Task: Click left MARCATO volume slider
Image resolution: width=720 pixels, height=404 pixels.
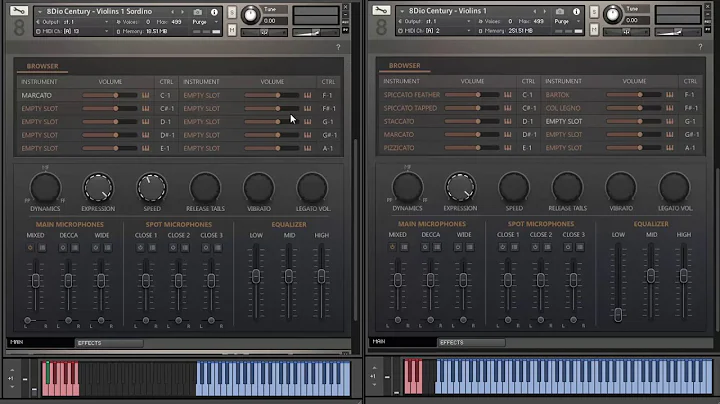Action: pos(110,95)
